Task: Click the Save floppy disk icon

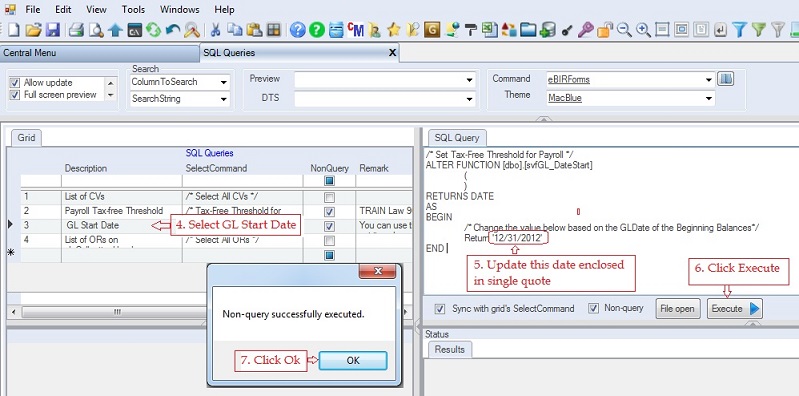Action: pos(53,30)
